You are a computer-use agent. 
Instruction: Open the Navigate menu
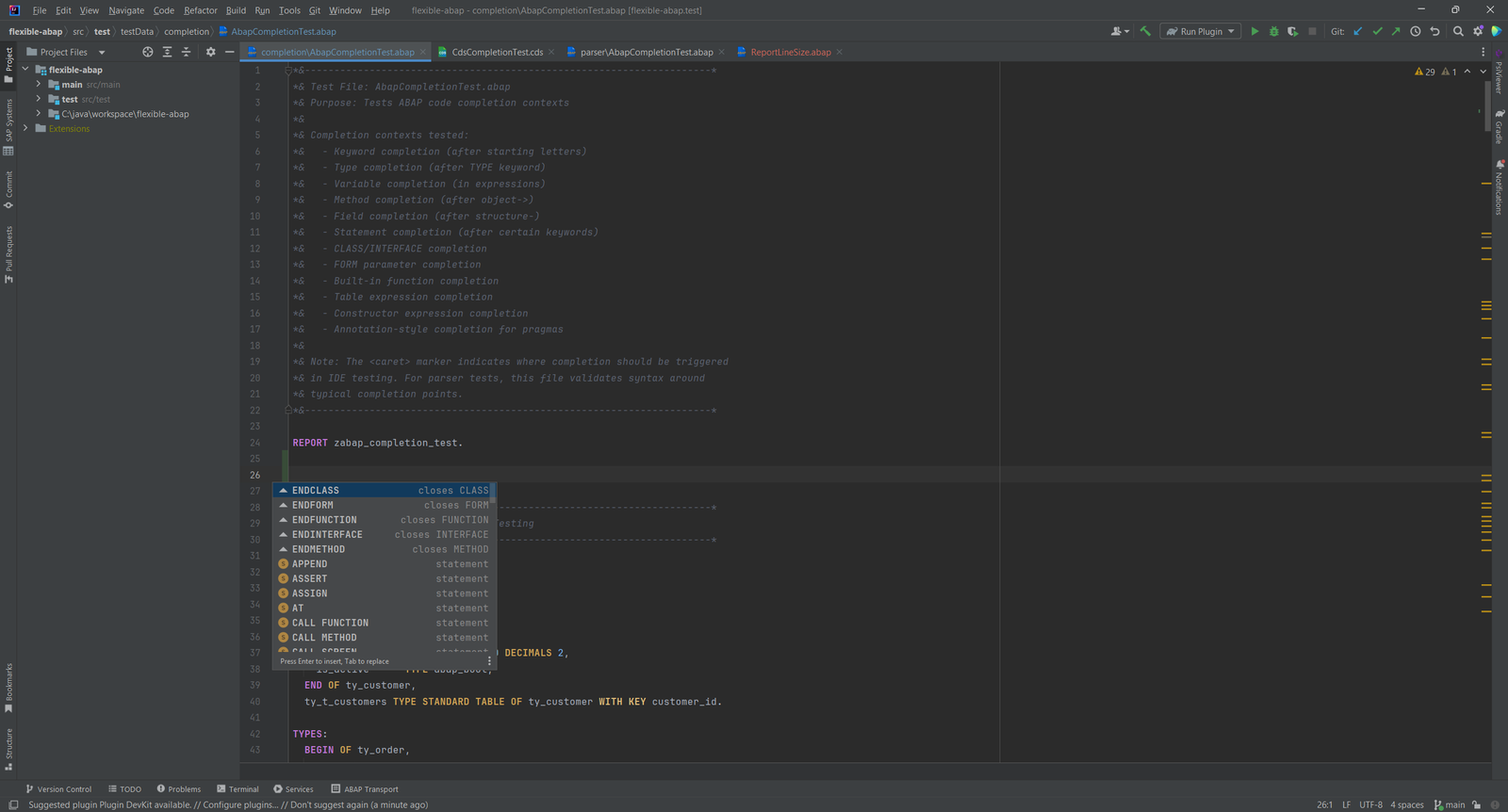click(x=126, y=10)
